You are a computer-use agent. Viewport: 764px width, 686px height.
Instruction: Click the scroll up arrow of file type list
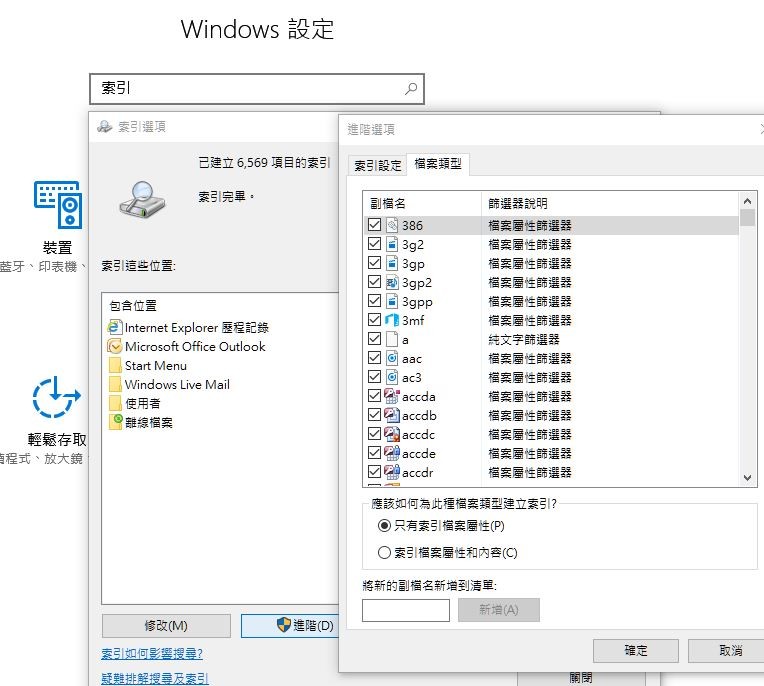(x=747, y=200)
